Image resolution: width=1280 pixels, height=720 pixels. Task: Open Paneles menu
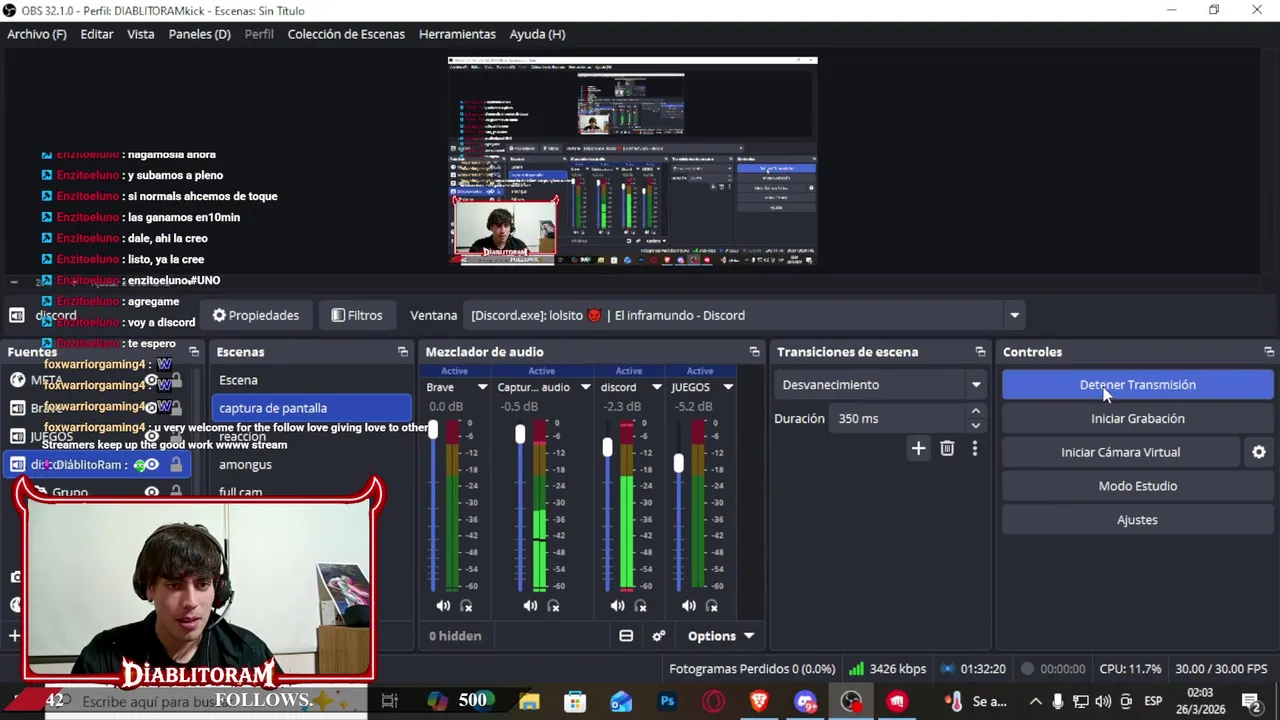(200, 34)
